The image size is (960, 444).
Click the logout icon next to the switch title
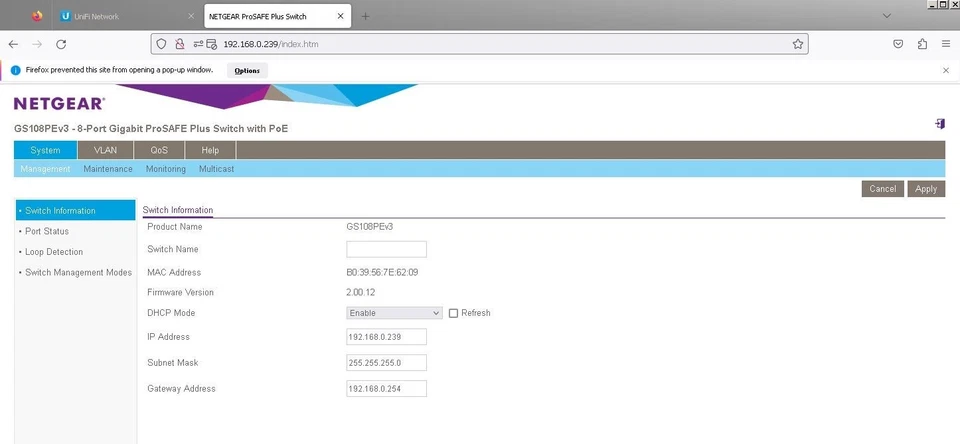point(940,124)
